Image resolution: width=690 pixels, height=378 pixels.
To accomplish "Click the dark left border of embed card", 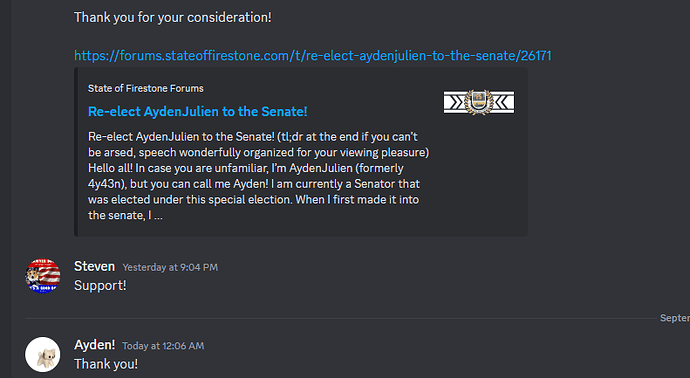I will (x=76, y=152).
